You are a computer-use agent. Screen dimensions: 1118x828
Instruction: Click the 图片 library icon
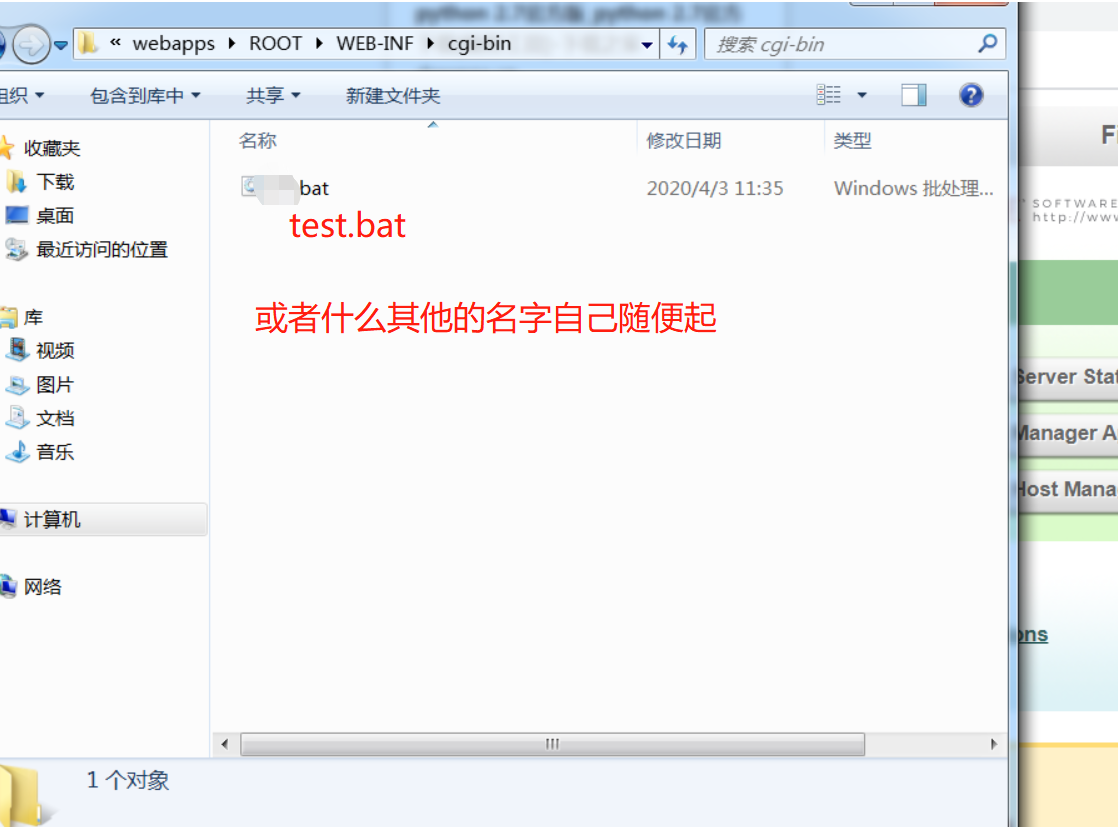tap(17, 384)
